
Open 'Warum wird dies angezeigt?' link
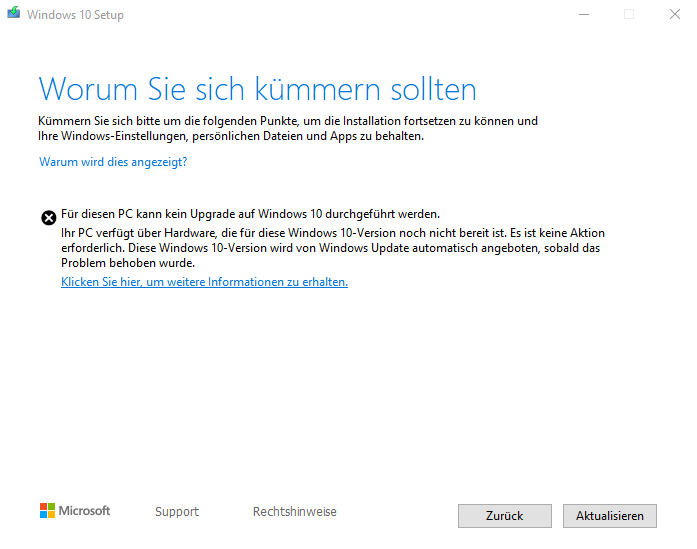pos(113,162)
